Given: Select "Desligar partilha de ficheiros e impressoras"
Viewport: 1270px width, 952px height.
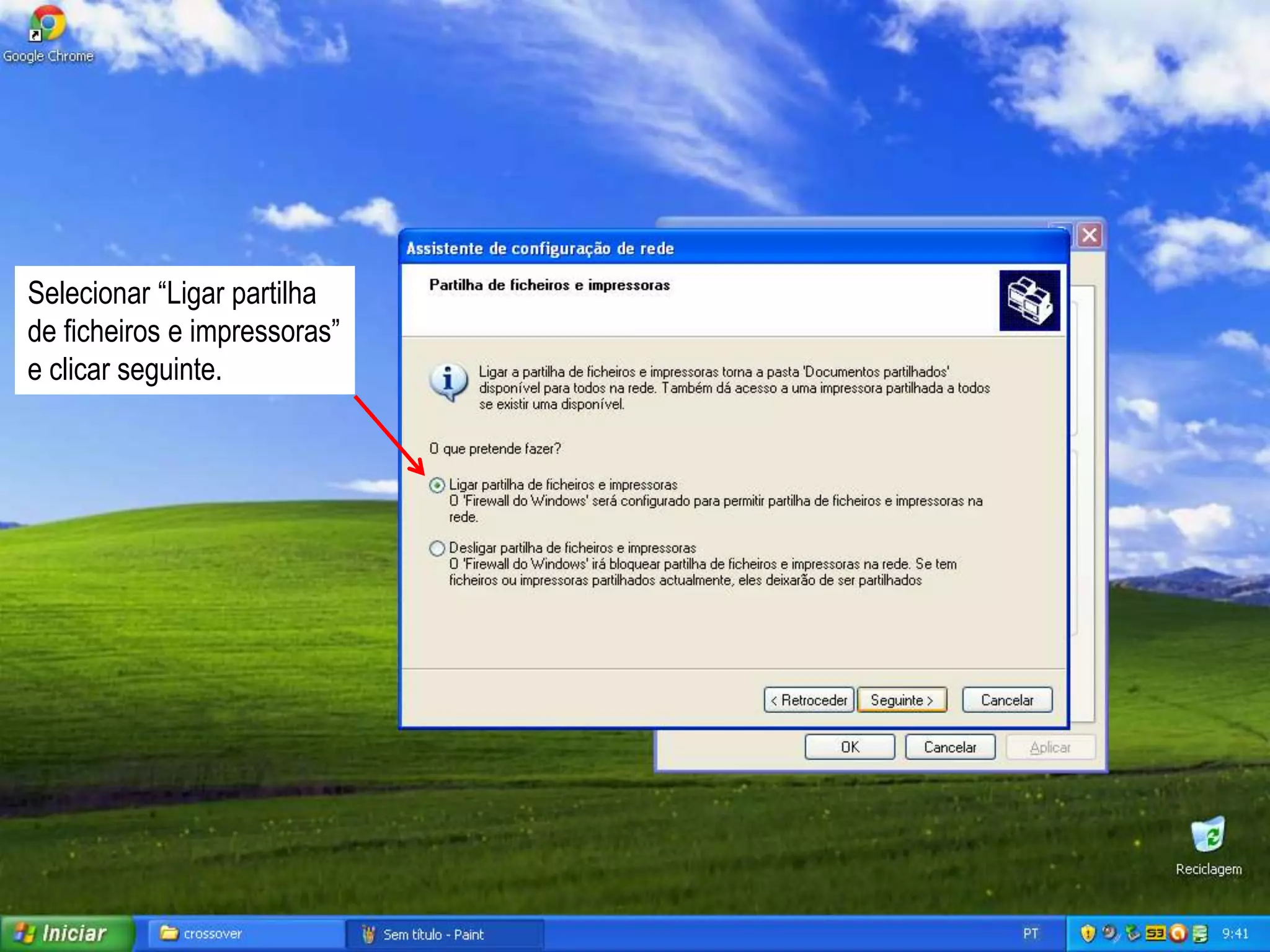Looking at the screenshot, I should coord(437,549).
